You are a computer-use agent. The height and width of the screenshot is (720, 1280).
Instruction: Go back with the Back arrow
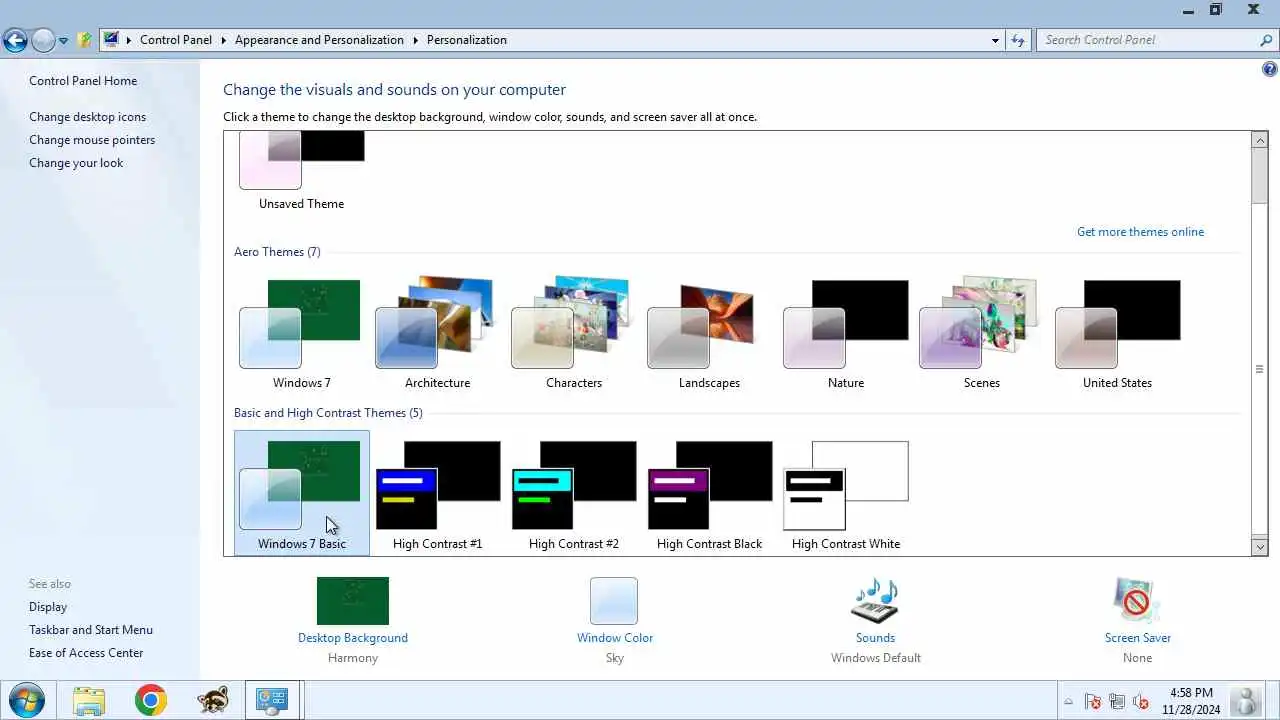pyautogui.click(x=15, y=40)
